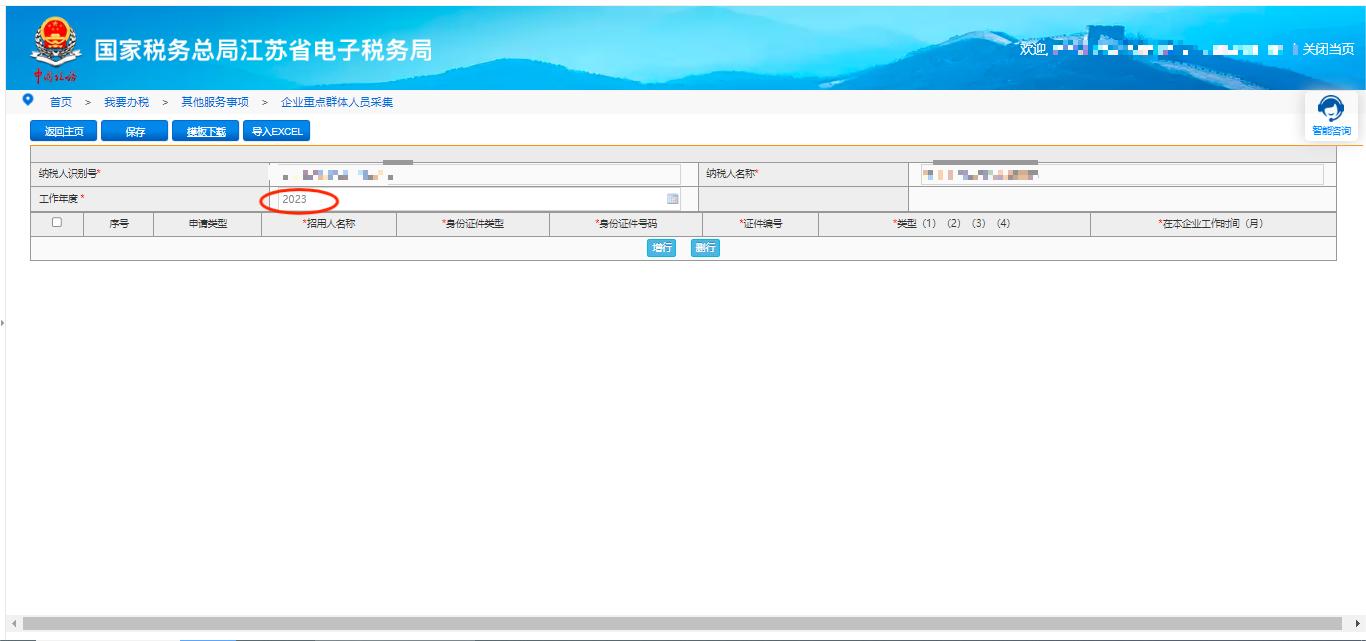The height and width of the screenshot is (641, 1366).
Task: Click the horizontal scrollbar track
Action: [x=680, y=623]
